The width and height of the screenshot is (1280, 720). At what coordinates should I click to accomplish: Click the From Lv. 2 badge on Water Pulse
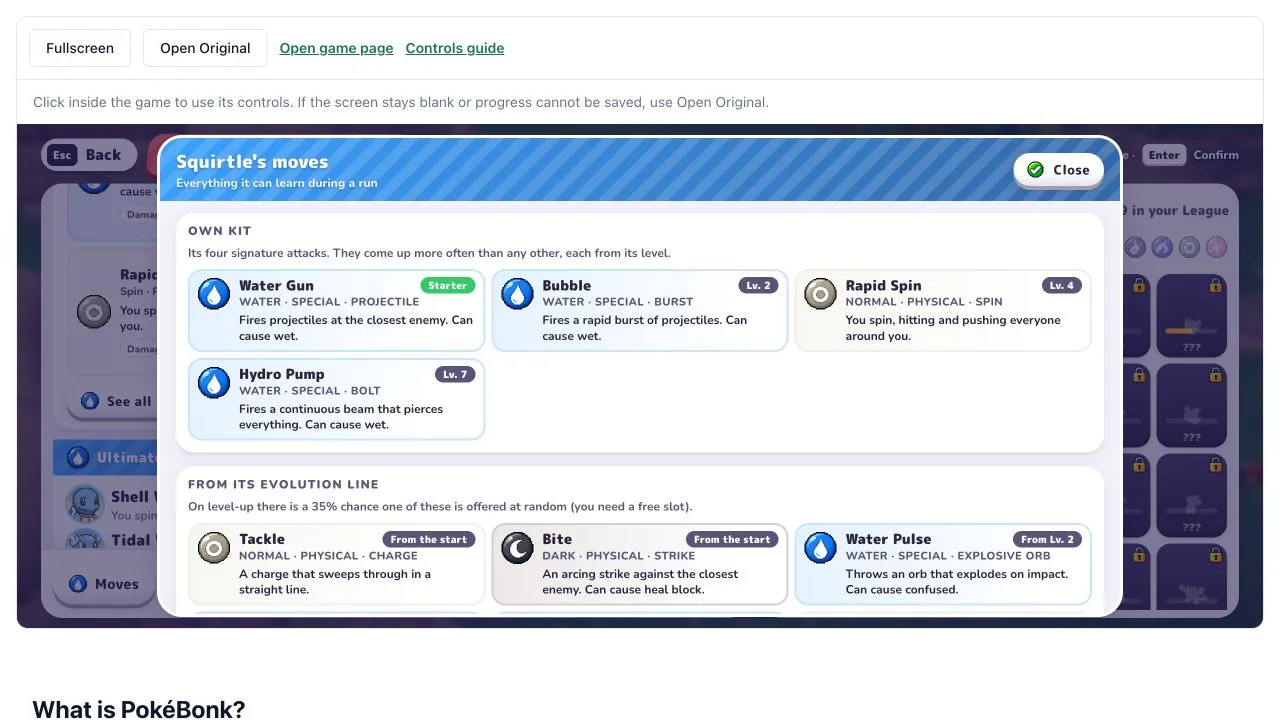coord(1047,540)
